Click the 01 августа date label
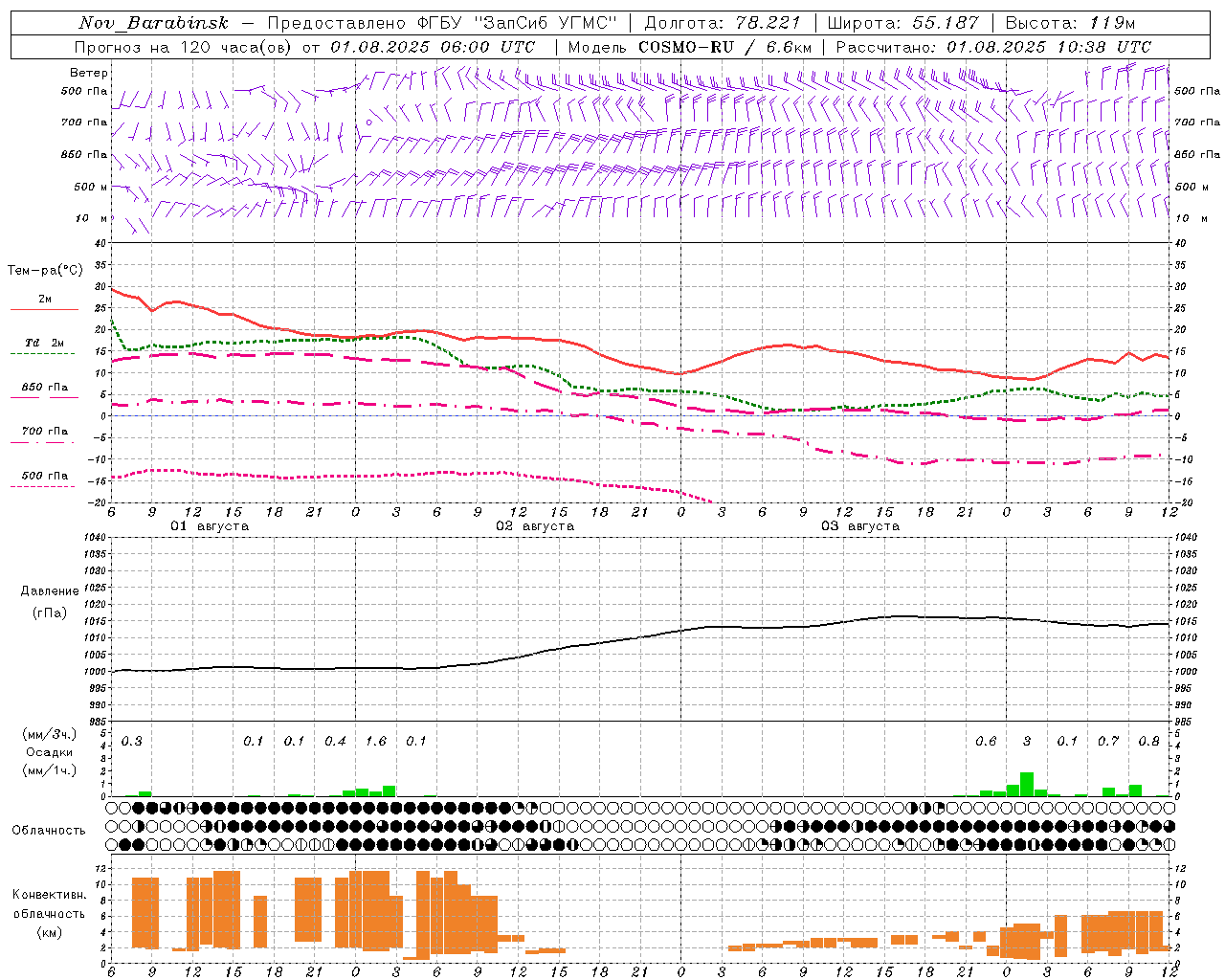1225x980 pixels. point(210,526)
